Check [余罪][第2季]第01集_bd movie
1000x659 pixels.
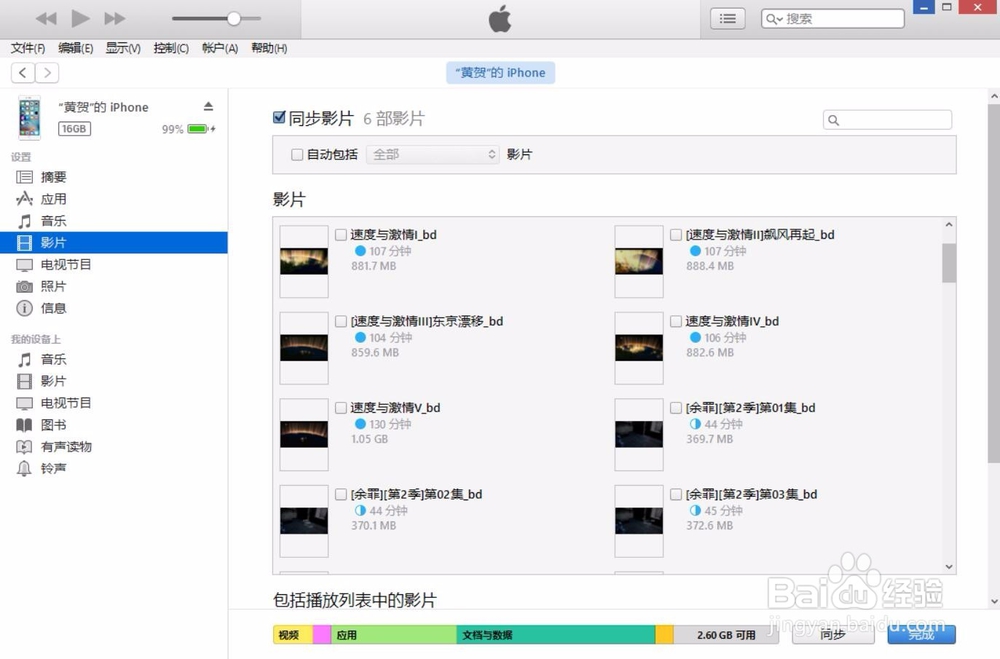pyautogui.click(x=676, y=408)
